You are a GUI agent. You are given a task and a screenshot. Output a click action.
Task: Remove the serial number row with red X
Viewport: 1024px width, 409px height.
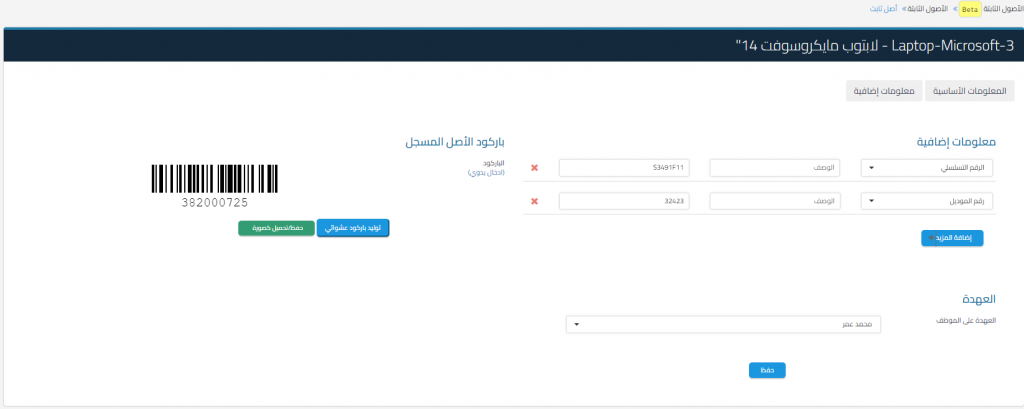[534, 168]
